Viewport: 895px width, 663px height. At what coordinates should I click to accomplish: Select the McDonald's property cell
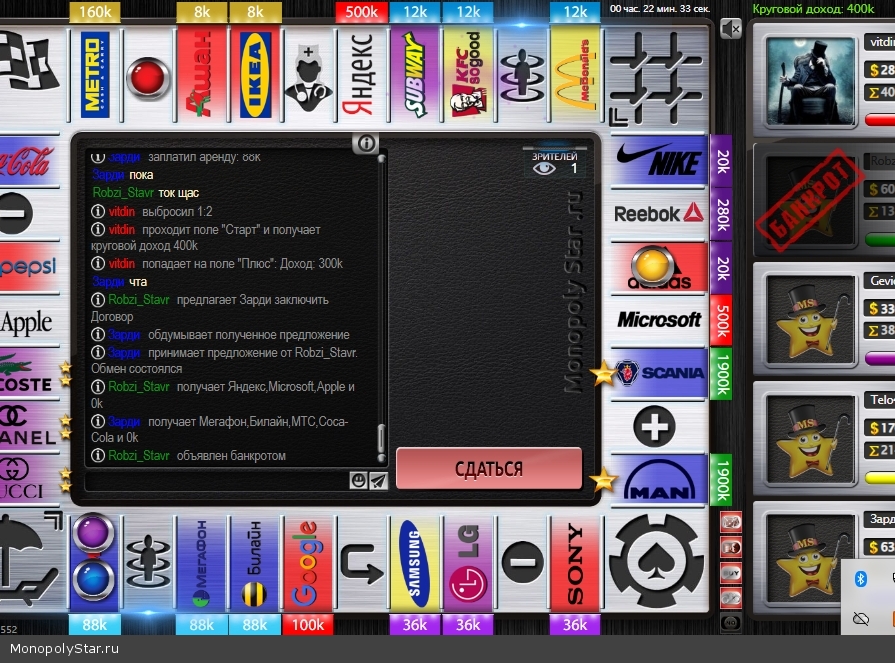(x=575, y=75)
